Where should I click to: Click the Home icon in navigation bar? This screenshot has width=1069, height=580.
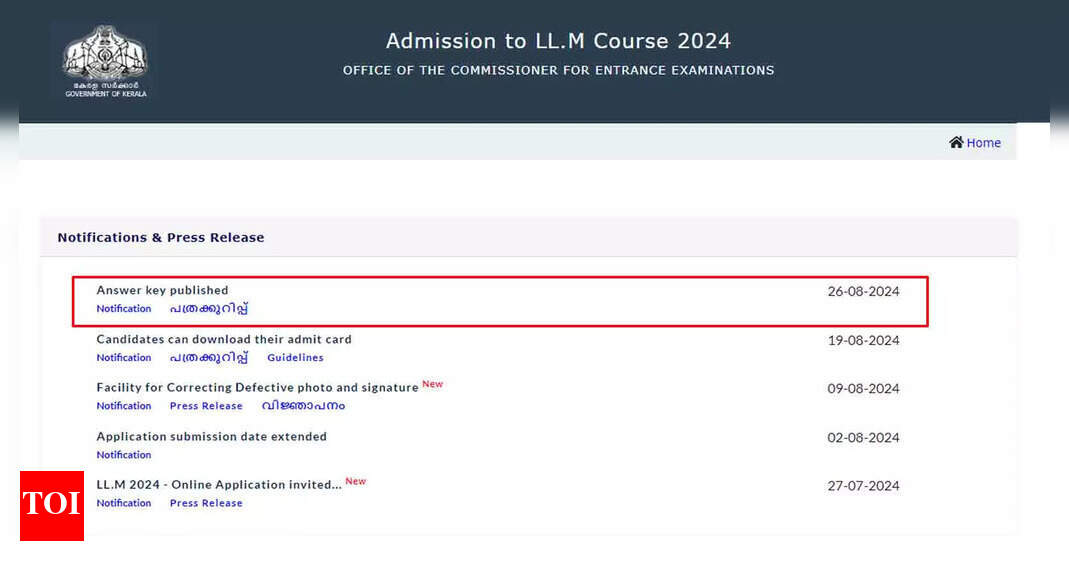point(956,142)
